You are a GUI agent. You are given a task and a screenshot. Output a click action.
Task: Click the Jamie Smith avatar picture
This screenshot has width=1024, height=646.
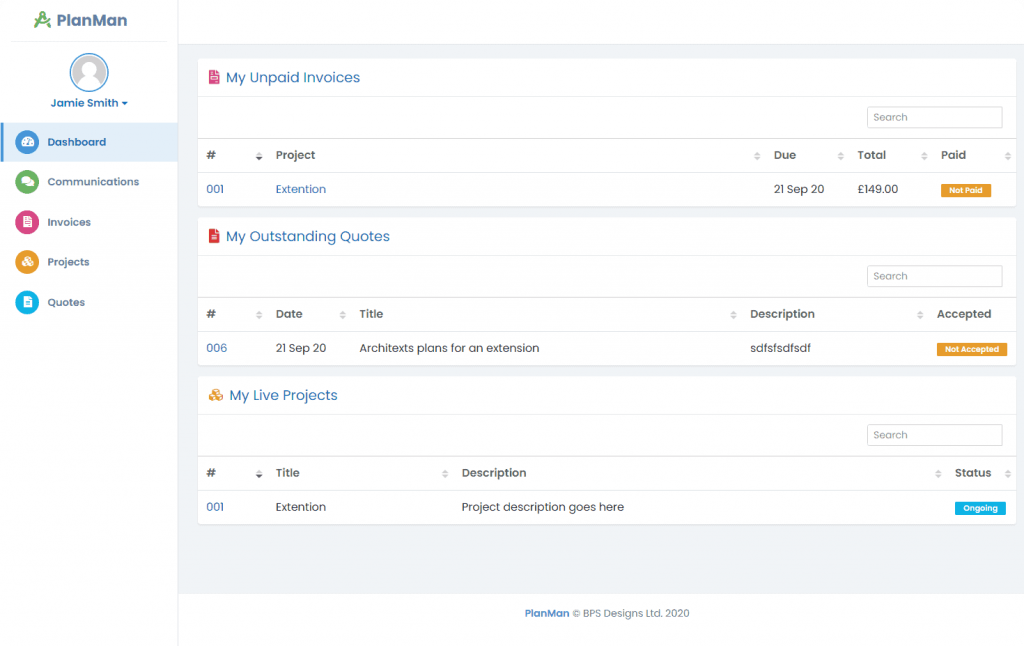tap(89, 73)
